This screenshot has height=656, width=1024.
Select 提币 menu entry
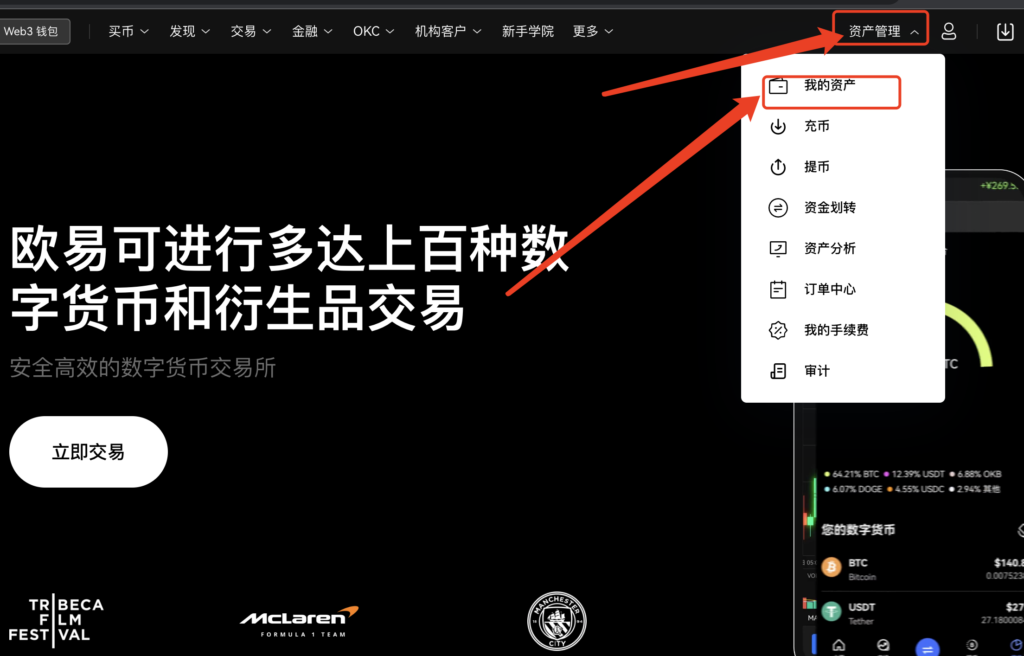[x=842, y=167]
